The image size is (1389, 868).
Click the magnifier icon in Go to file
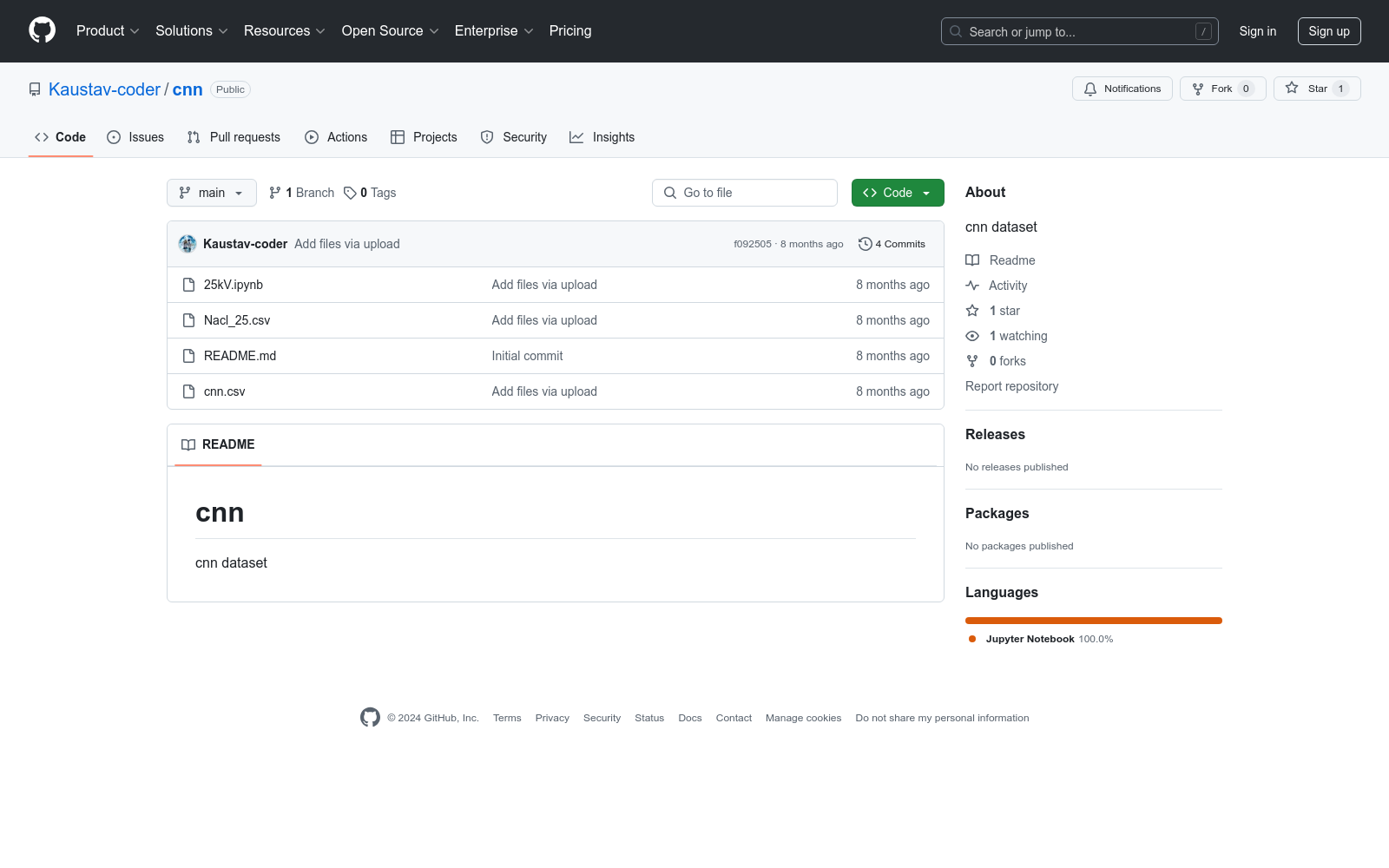[x=670, y=193]
